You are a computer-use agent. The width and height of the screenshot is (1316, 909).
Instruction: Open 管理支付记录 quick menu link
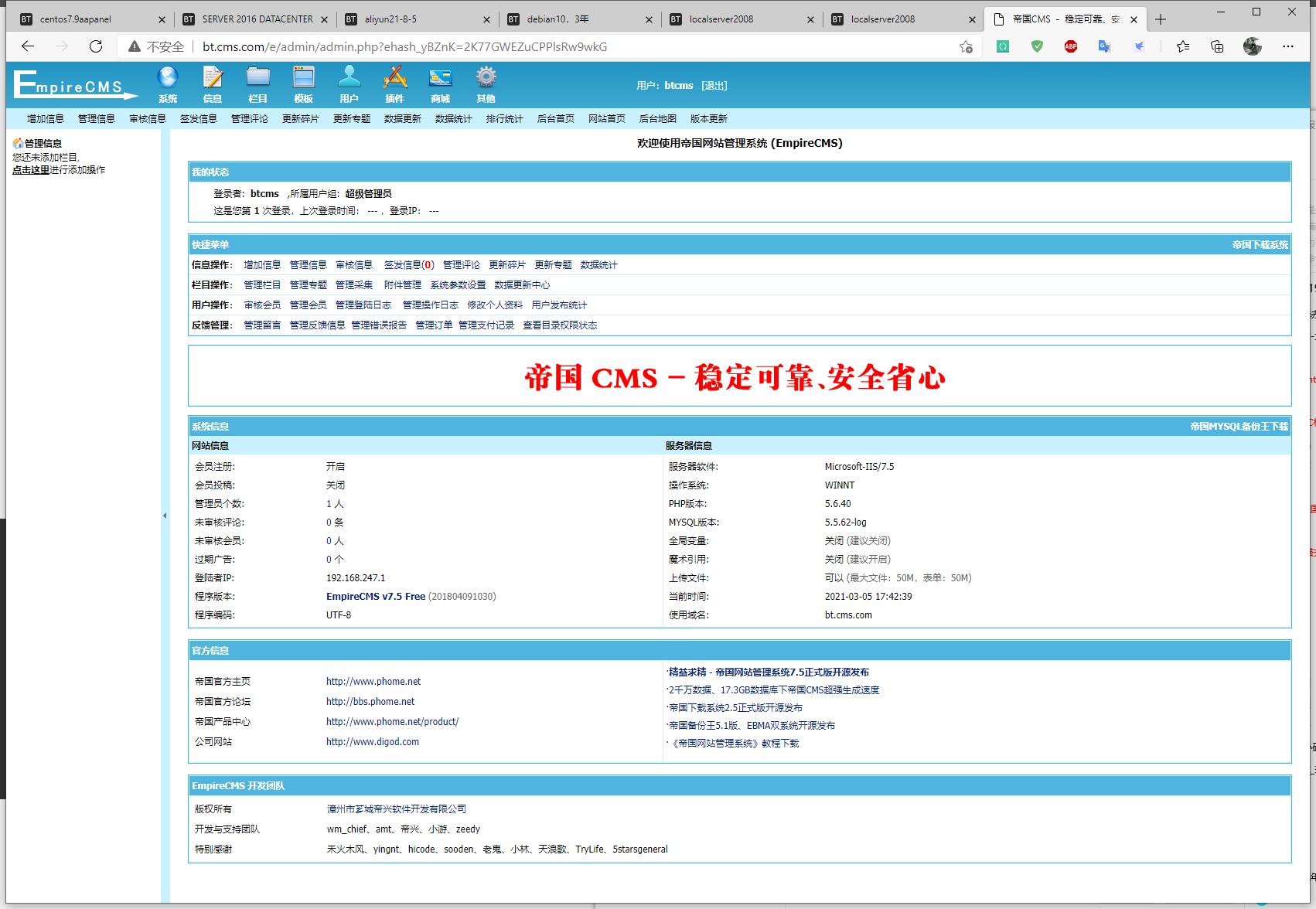tap(486, 325)
